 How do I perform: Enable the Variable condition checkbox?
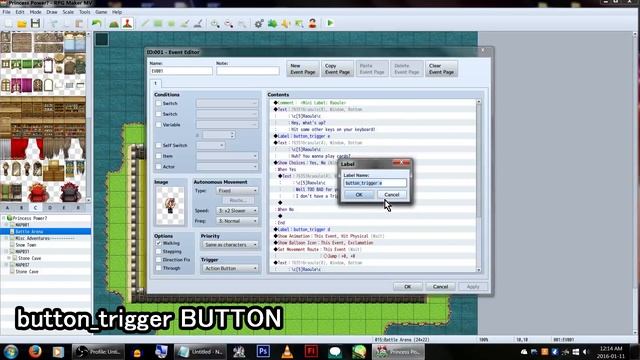click(x=158, y=124)
